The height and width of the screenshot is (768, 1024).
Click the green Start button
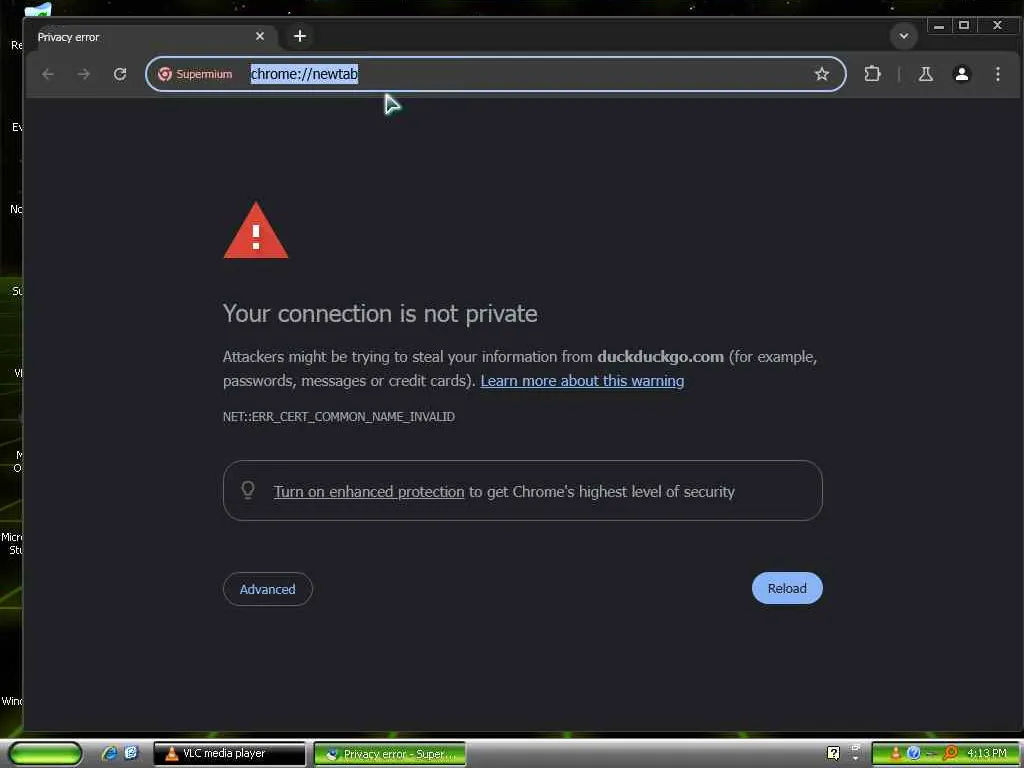tap(46, 753)
